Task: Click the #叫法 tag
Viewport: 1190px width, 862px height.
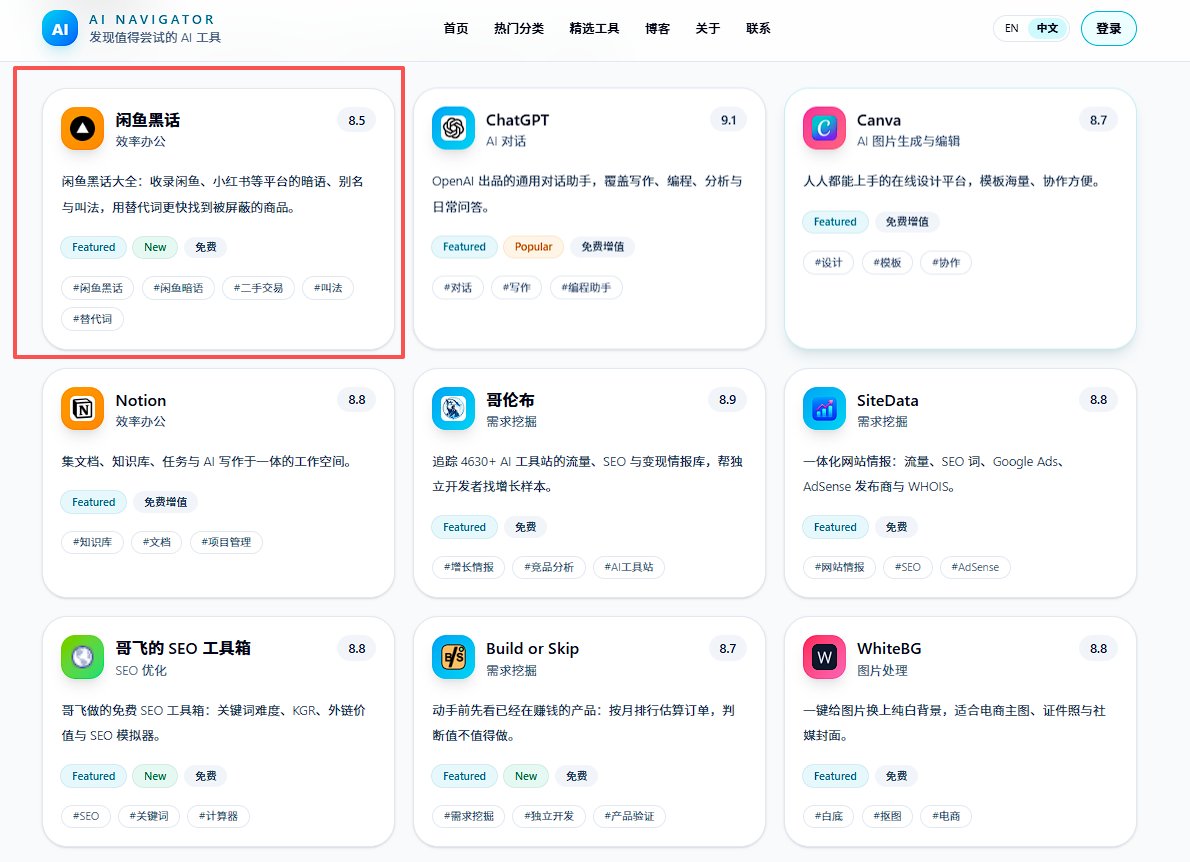Action: pos(328,288)
